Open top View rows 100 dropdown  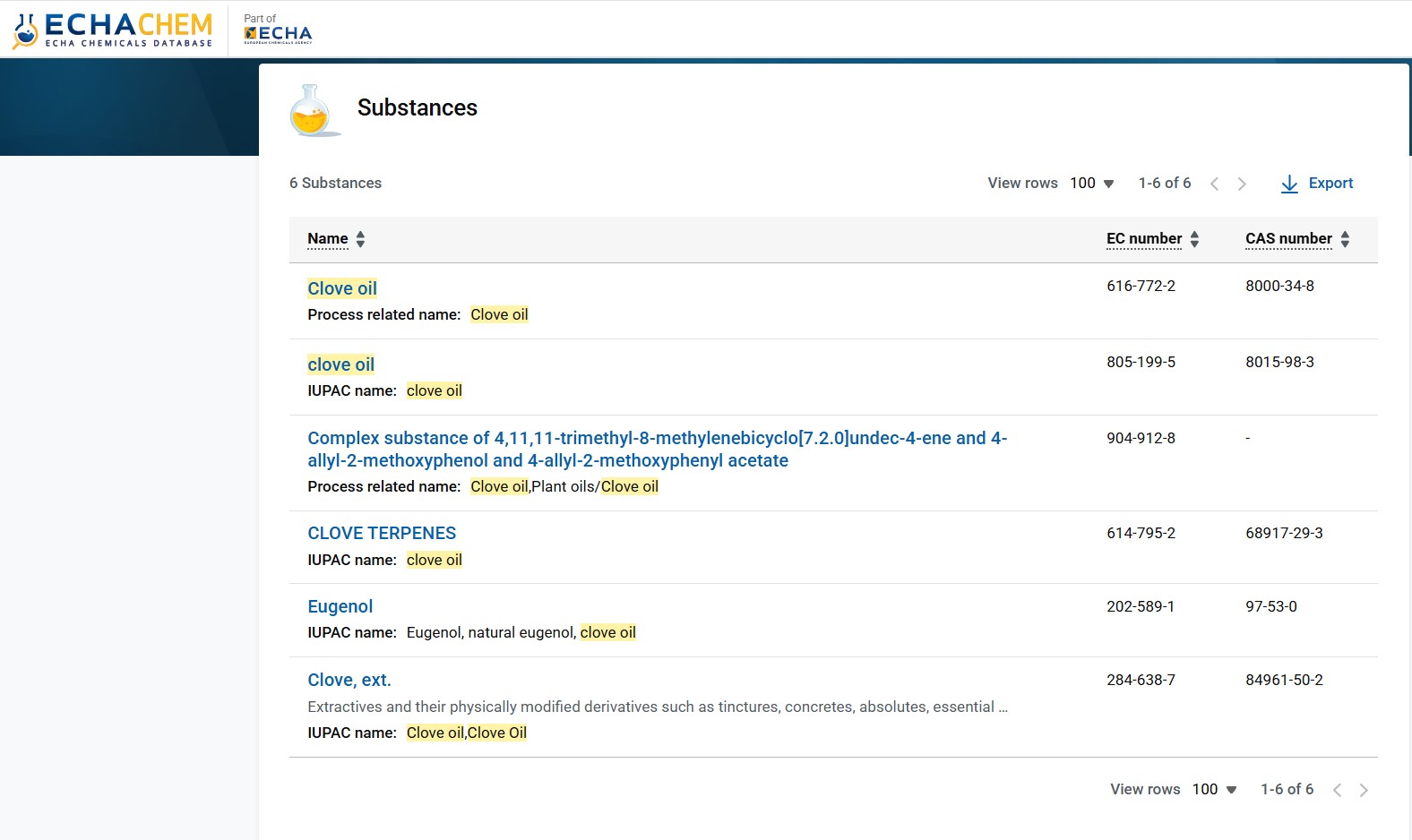[1092, 183]
